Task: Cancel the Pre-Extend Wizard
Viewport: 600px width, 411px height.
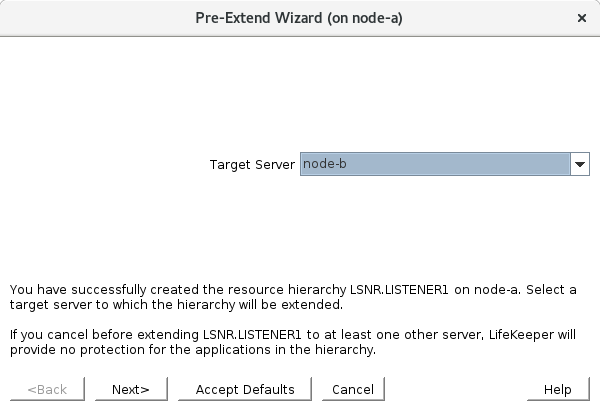Action: (352, 389)
